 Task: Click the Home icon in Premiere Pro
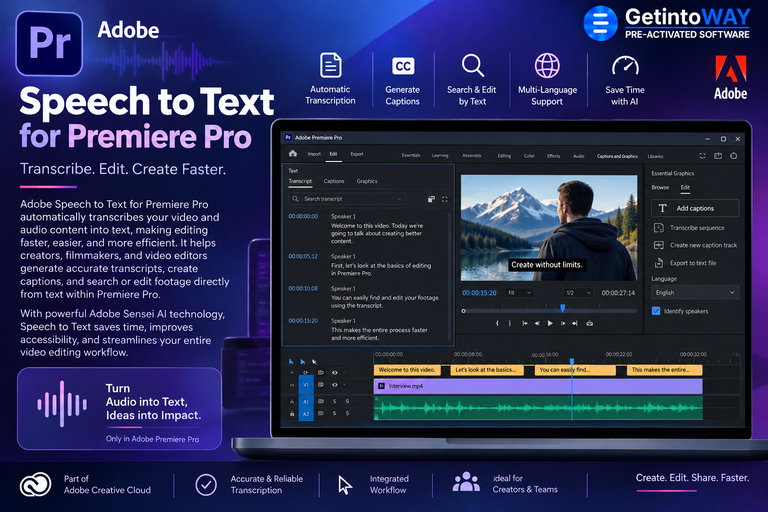(x=293, y=154)
